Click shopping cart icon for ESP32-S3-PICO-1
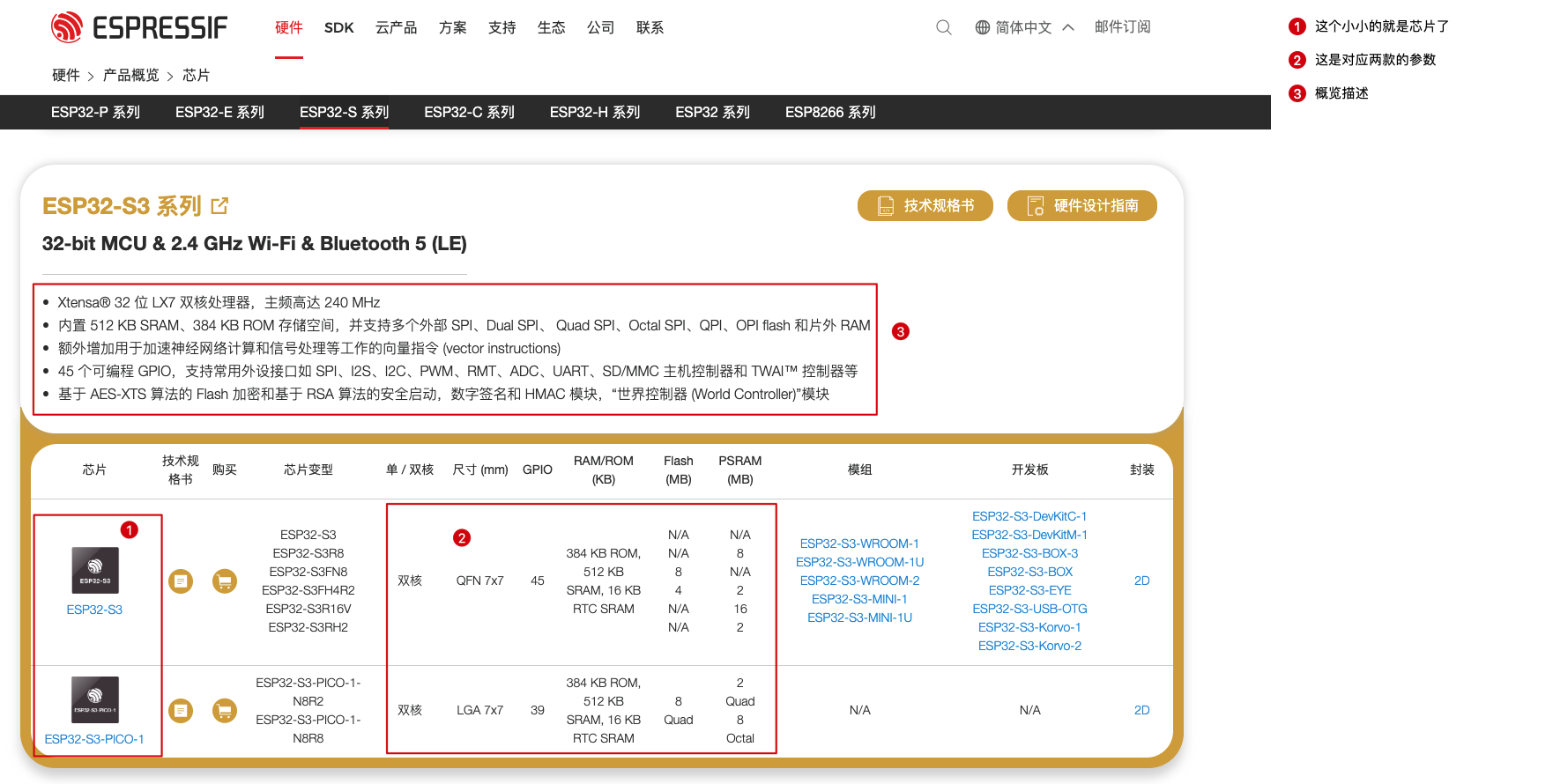This screenshot has height=784, width=1553. [225, 710]
